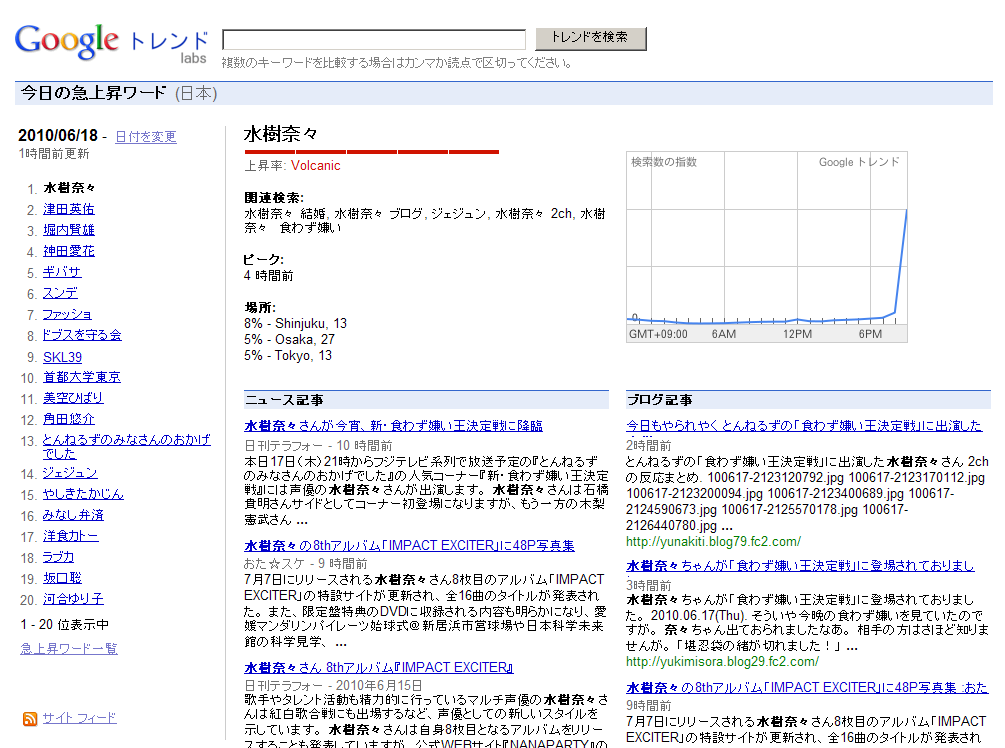Click the Google Trends logo
Image resolution: width=1005 pixels, height=748 pixels.
(110, 41)
